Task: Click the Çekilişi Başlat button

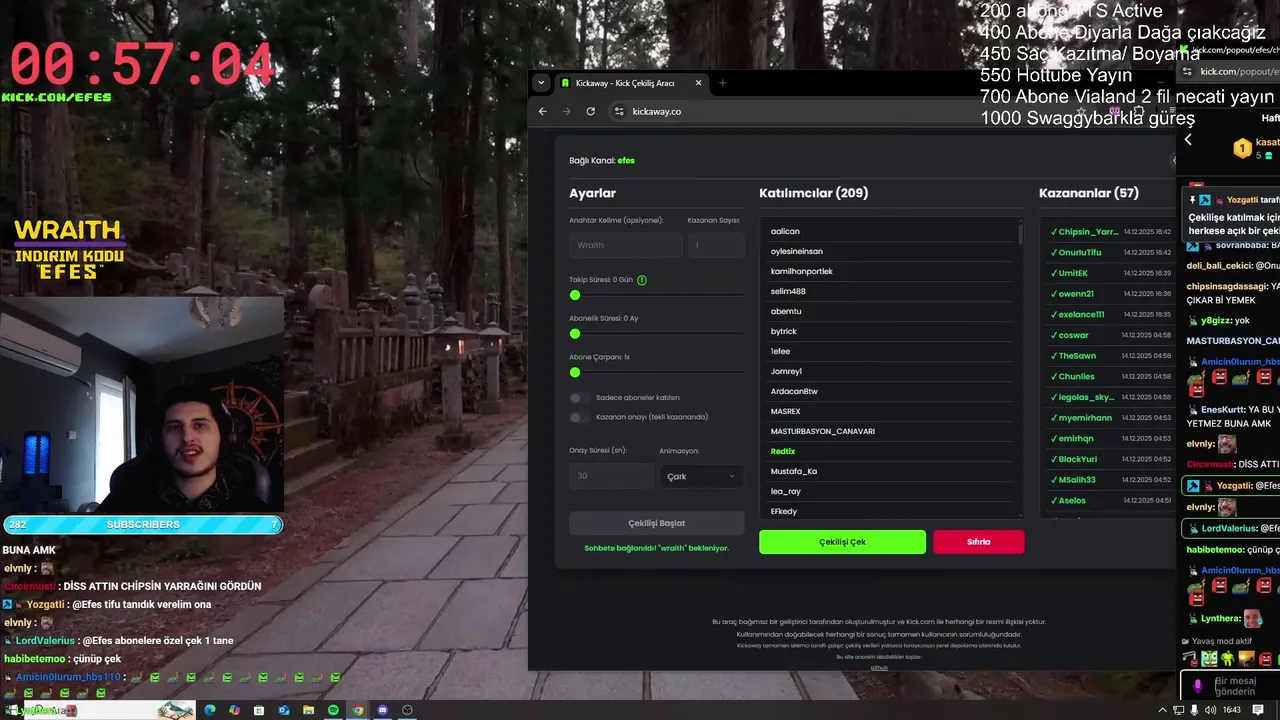Action: click(657, 523)
